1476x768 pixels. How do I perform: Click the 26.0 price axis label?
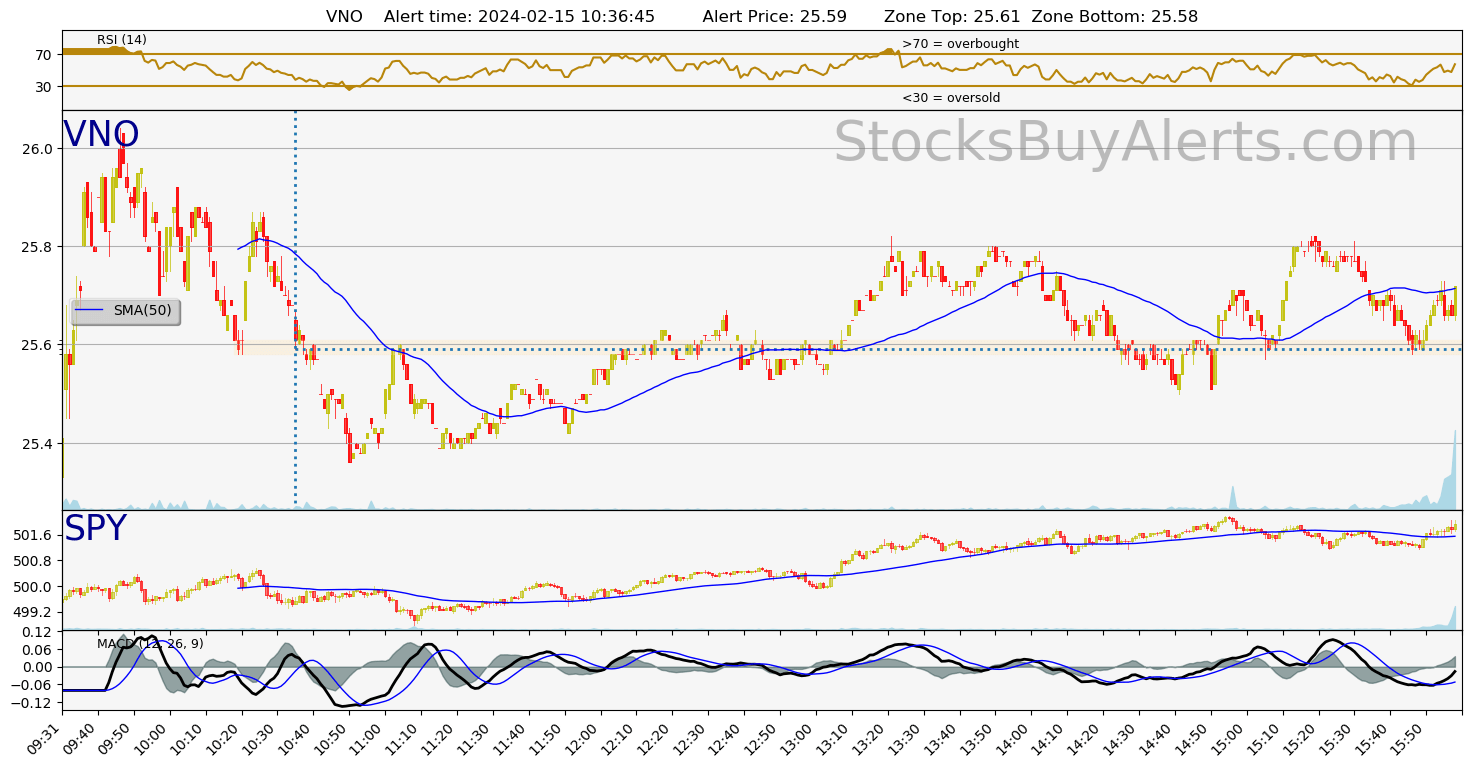pyautogui.click(x=37, y=149)
